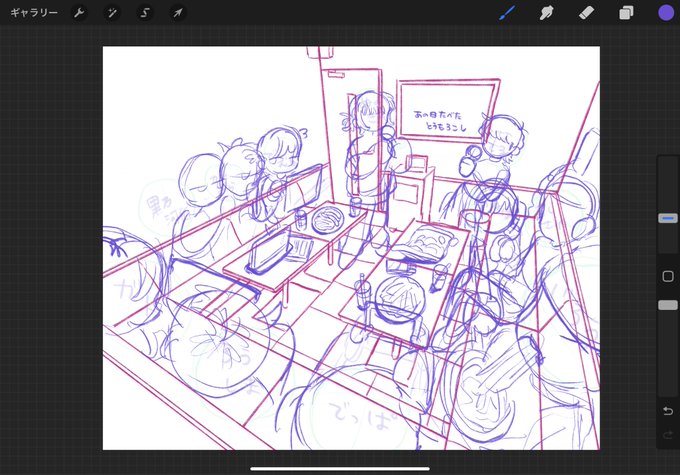Select the Transform arrow tool

178,13
